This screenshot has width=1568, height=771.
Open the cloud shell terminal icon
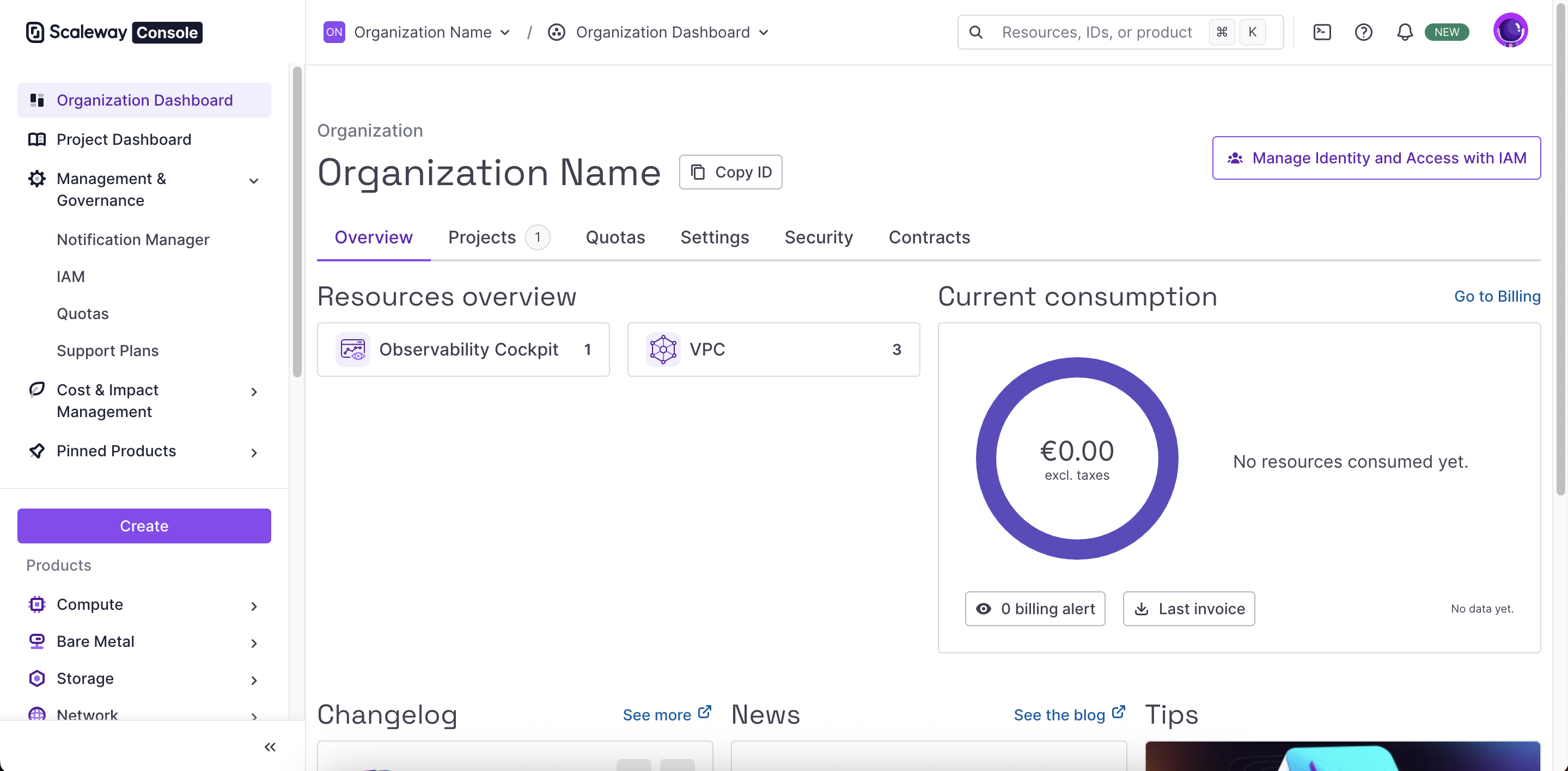click(x=1322, y=32)
